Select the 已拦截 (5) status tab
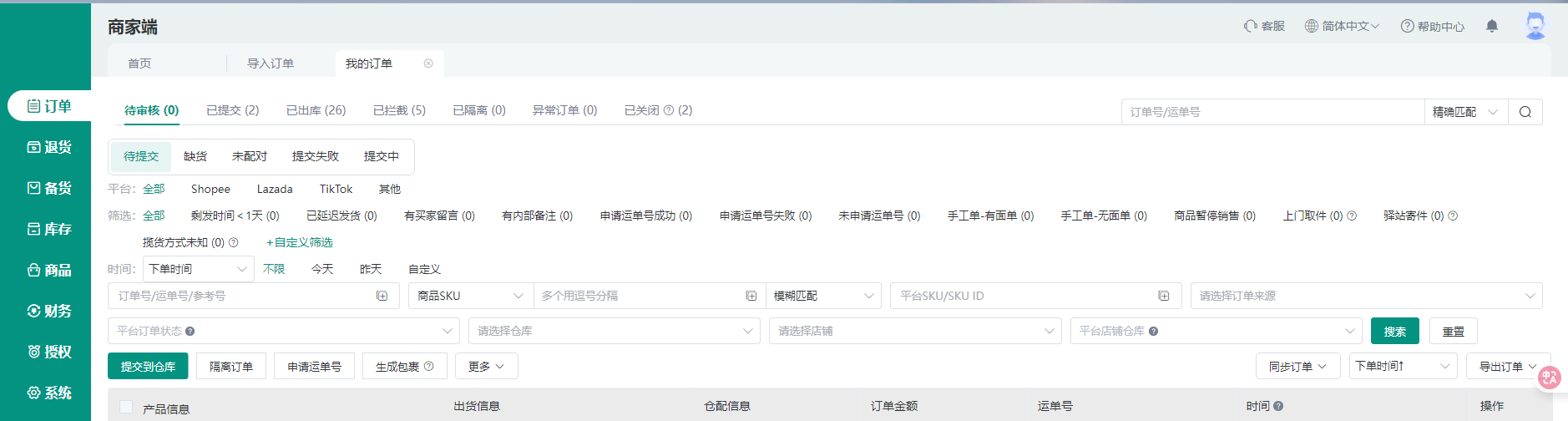The width and height of the screenshot is (1568, 421). click(400, 110)
